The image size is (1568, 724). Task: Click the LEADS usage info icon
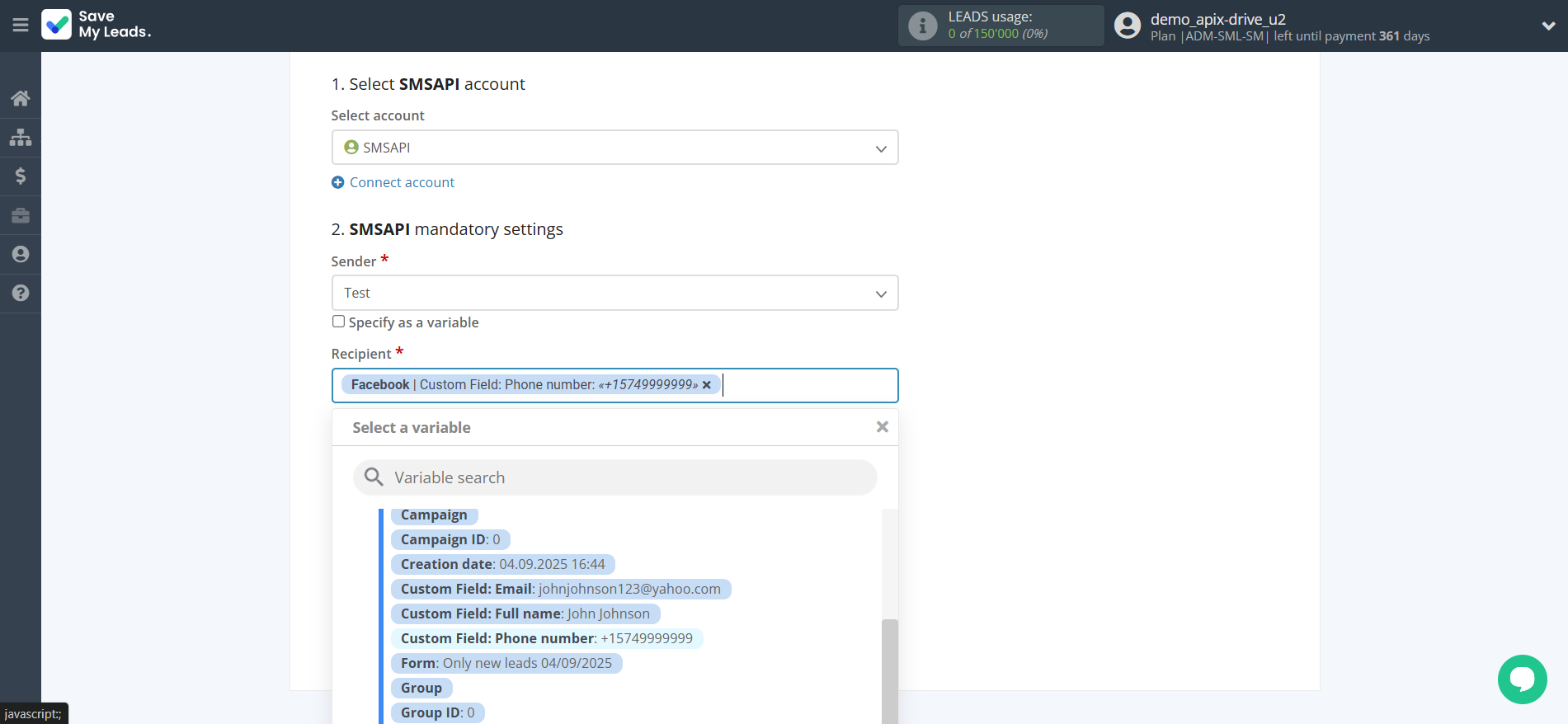click(x=922, y=26)
